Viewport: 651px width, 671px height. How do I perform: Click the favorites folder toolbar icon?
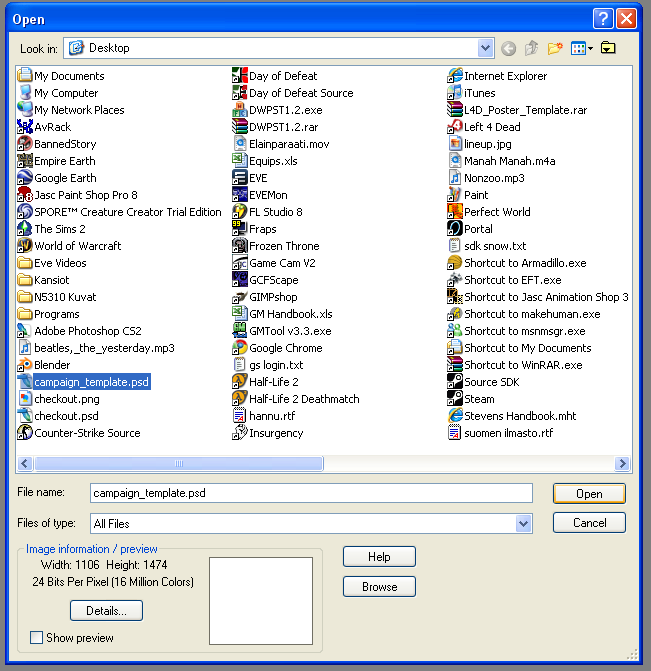point(608,48)
